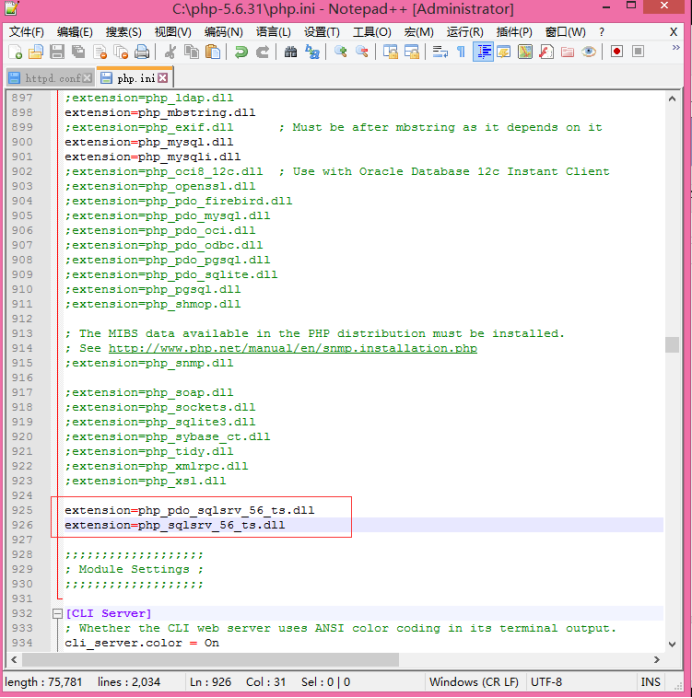692x698 pixels.
Task: Open the 运行(R) menu
Action: (465, 32)
